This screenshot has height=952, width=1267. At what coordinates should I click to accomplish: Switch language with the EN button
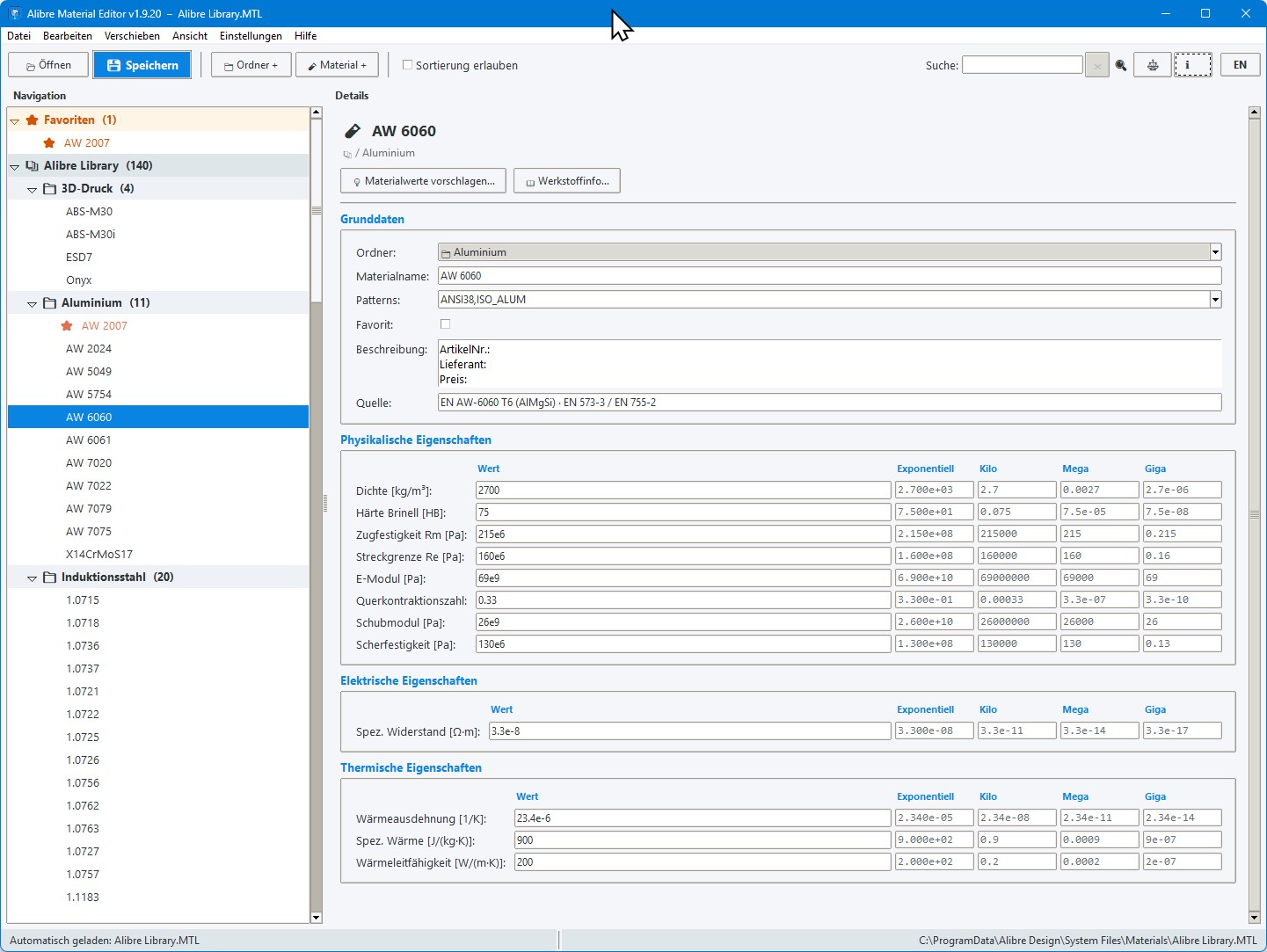1240,65
